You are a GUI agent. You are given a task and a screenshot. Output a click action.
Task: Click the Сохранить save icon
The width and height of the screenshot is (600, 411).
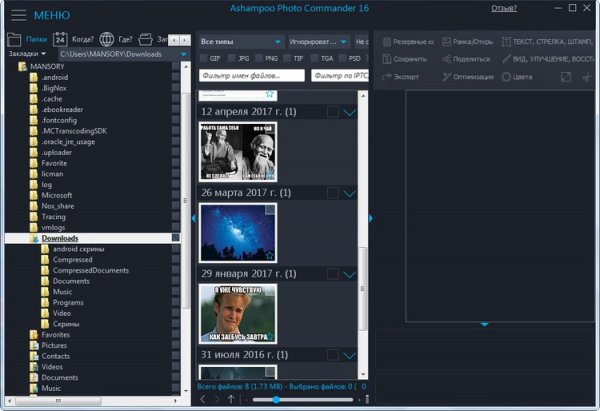(x=388, y=59)
